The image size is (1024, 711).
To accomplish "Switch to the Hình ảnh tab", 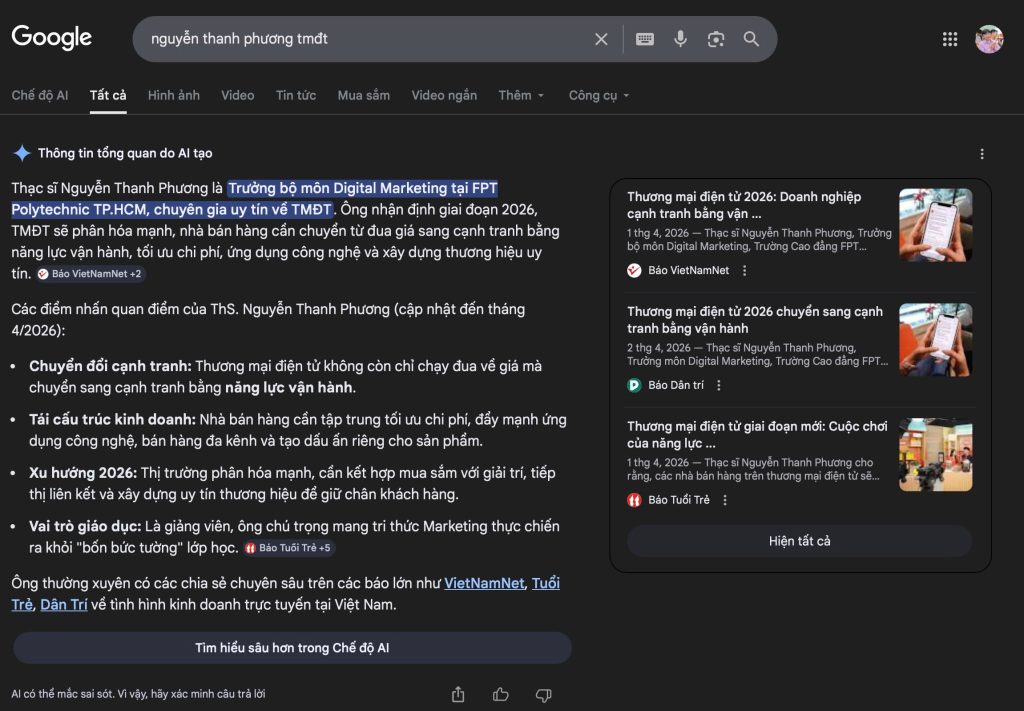I will click(x=174, y=95).
